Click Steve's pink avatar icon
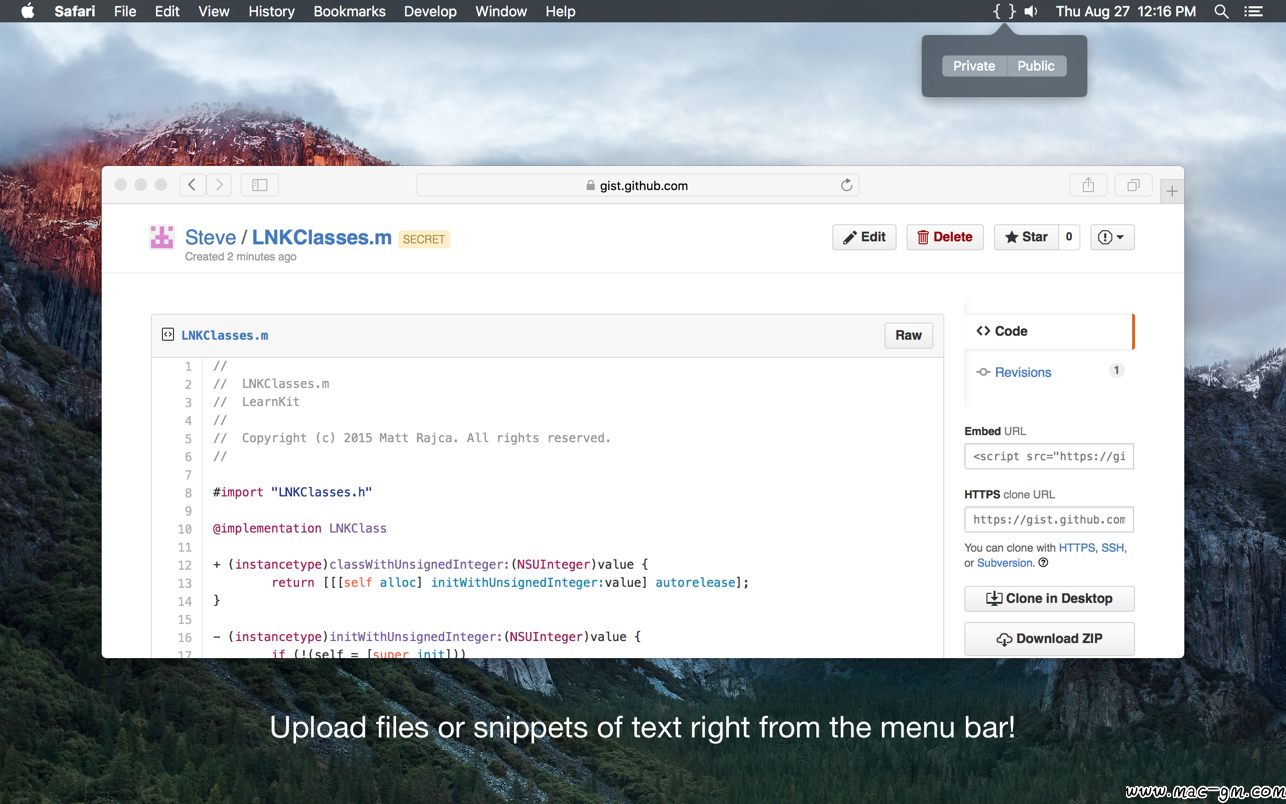 pyautogui.click(x=162, y=237)
